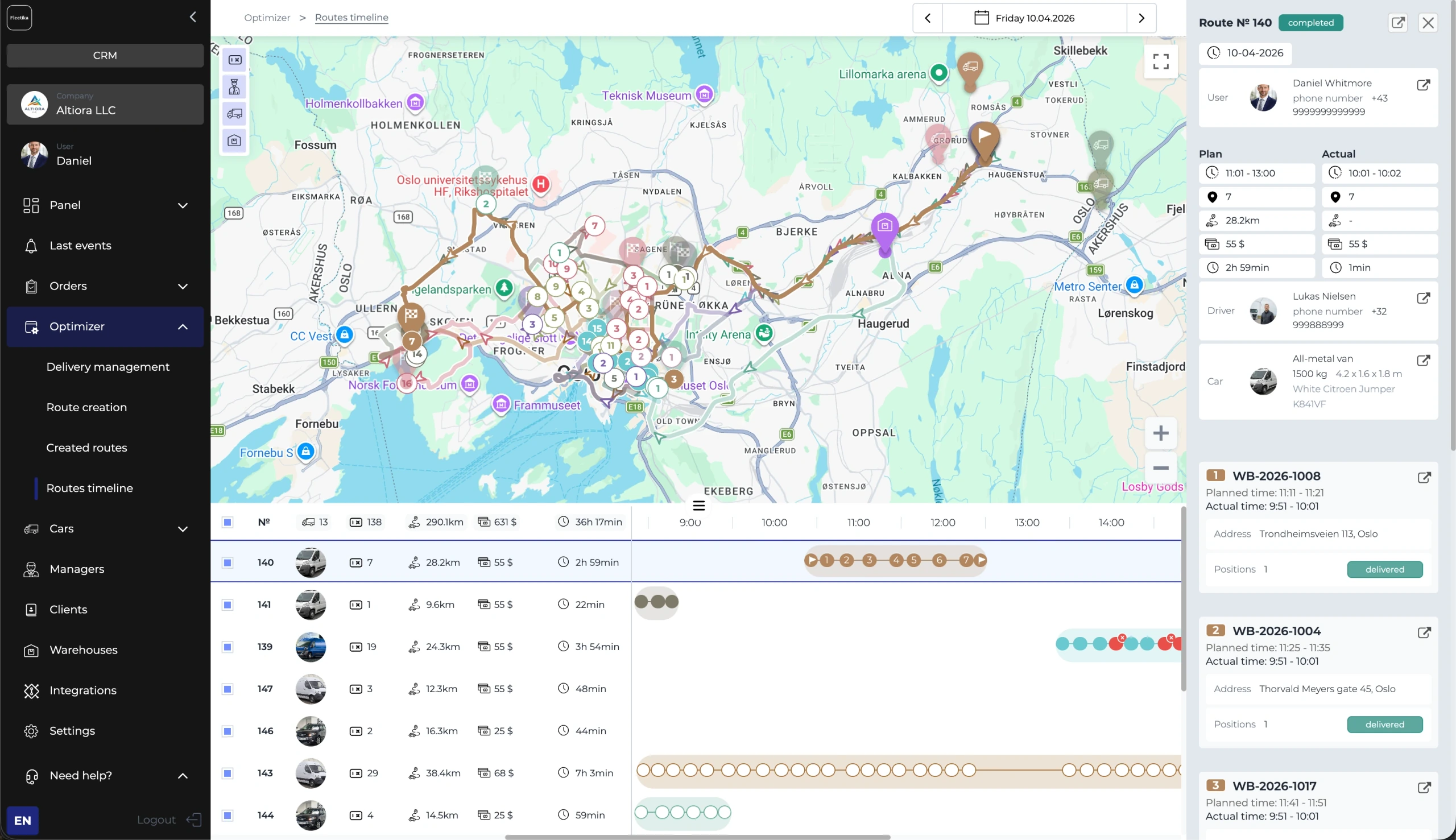This screenshot has height=840, width=1456.
Task: Open order WB-2026-1008 external link
Action: click(x=1424, y=478)
